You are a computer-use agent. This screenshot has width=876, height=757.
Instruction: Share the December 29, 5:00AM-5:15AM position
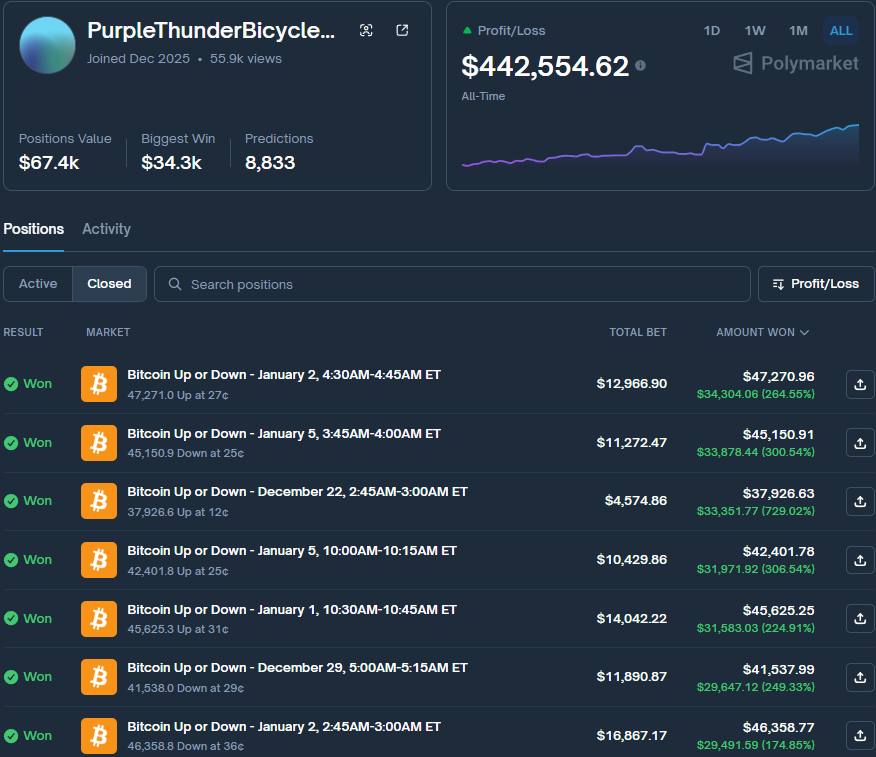[860, 677]
